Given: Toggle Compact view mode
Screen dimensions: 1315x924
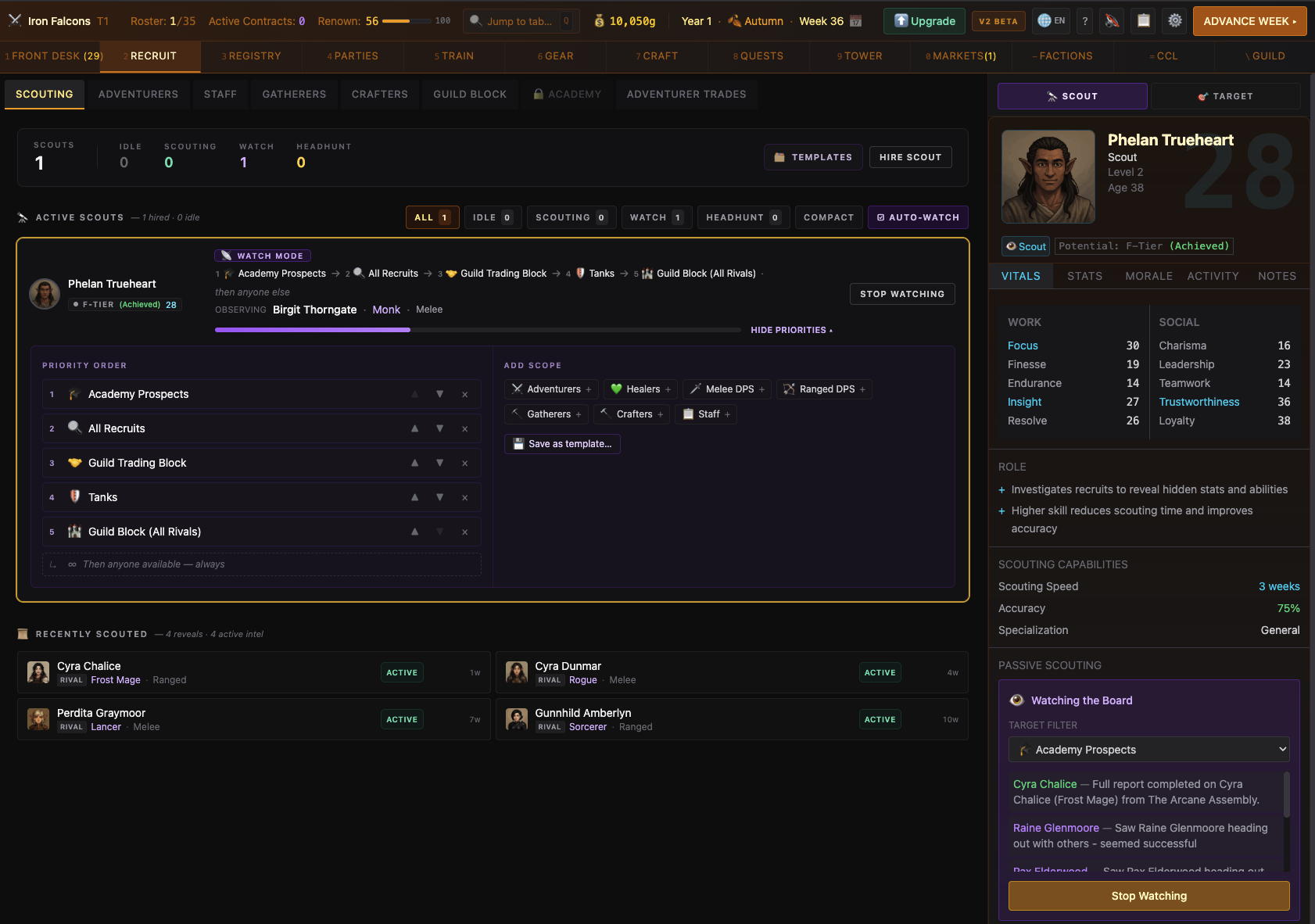Looking at the screenshot, I should point(829,217).
